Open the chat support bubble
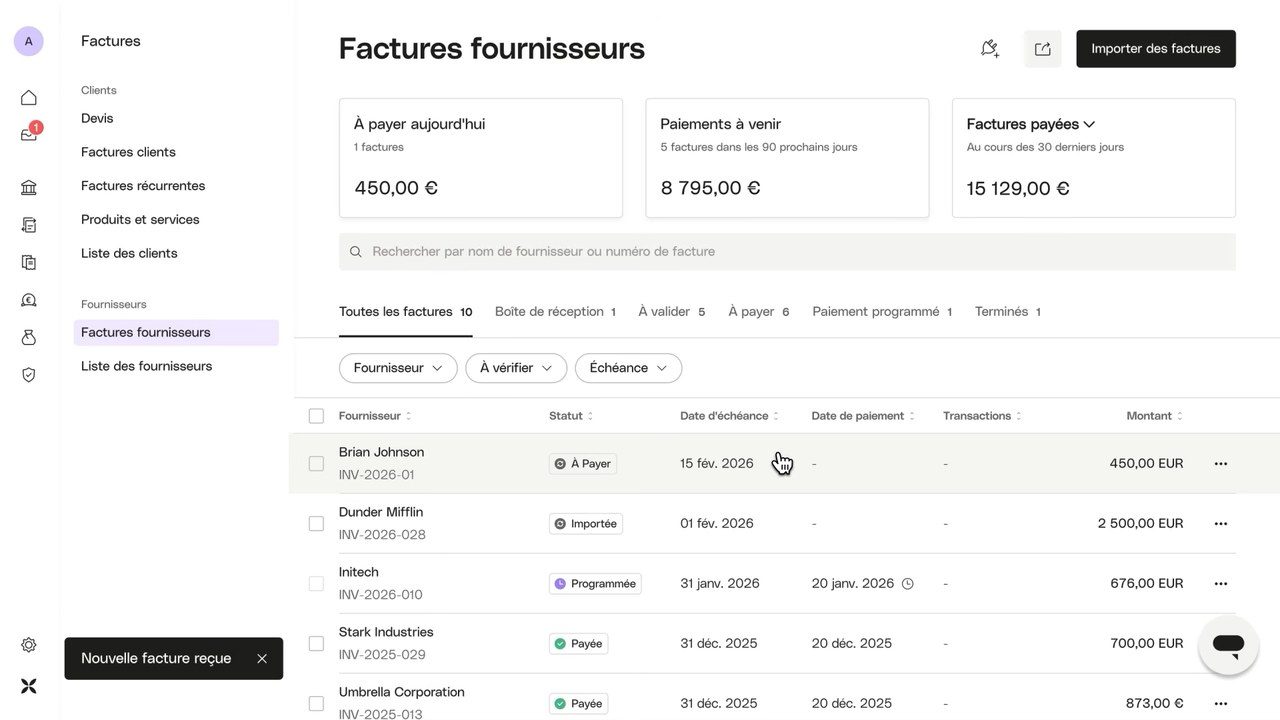This screenshot has width=1280, height=720. pyautogui.click(x=1228, y=645)
